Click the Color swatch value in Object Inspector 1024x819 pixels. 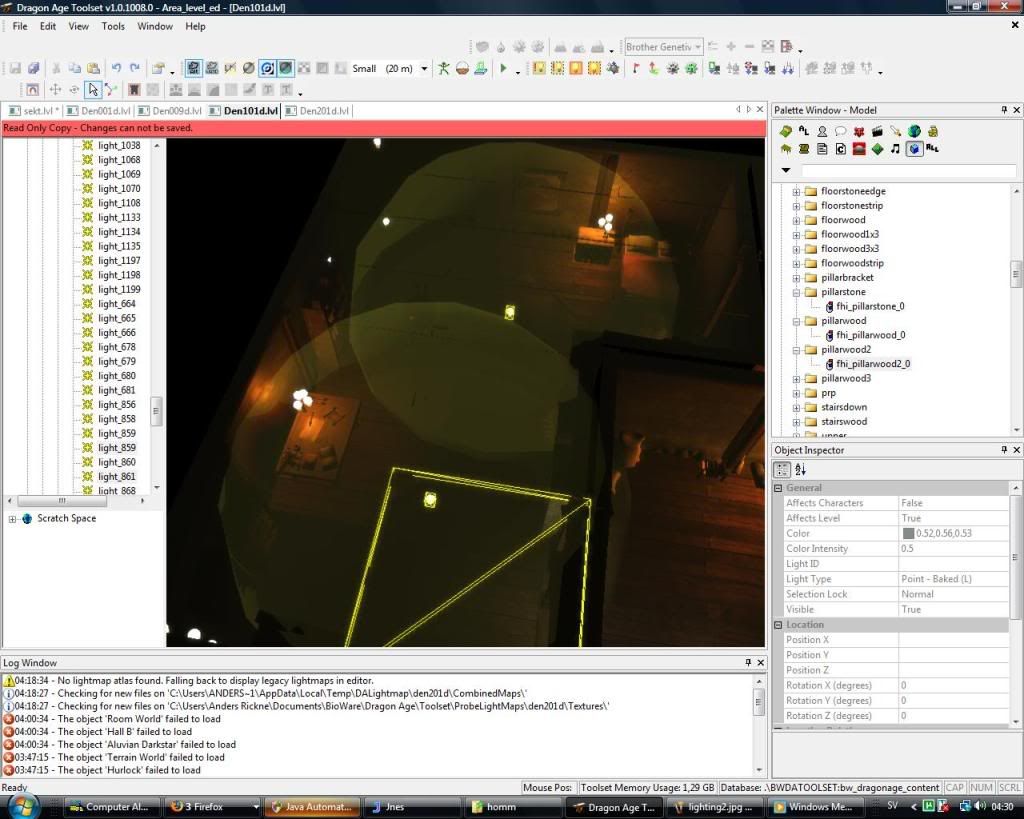point(908,534)
